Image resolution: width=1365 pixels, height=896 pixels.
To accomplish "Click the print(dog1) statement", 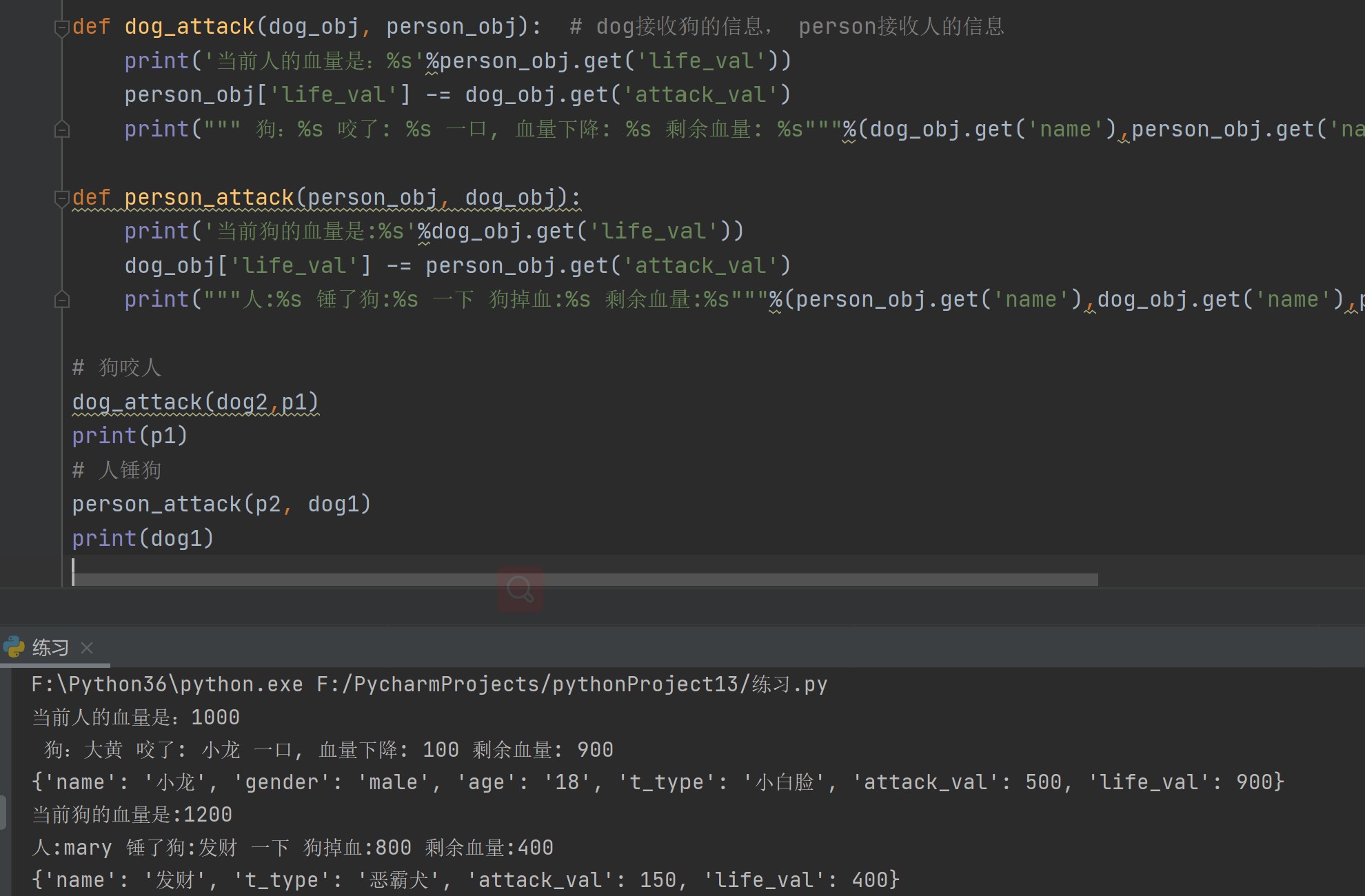I will 143,538.
